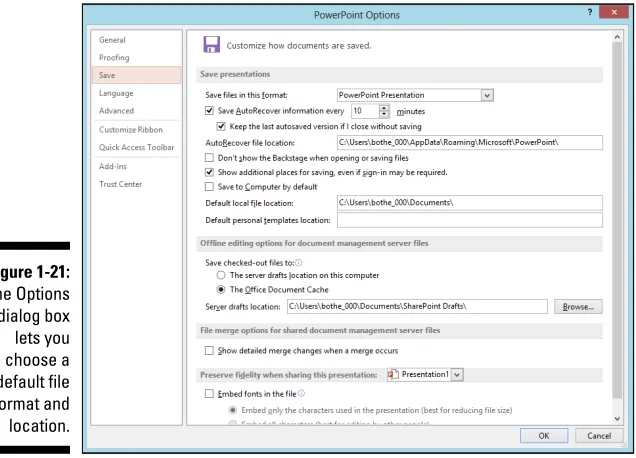Click the Save presentations section header
This screenshot has width=636, height=458.
point(399,74)
